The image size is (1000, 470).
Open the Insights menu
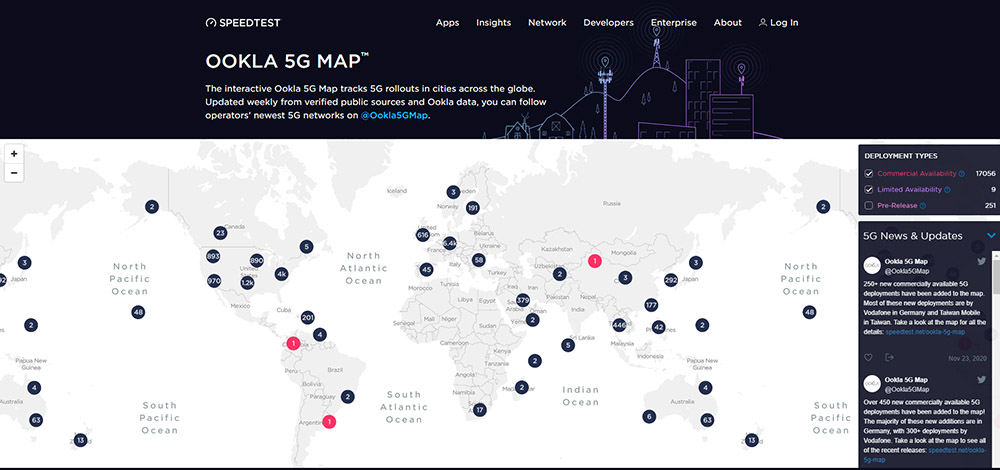coord(493,23)
